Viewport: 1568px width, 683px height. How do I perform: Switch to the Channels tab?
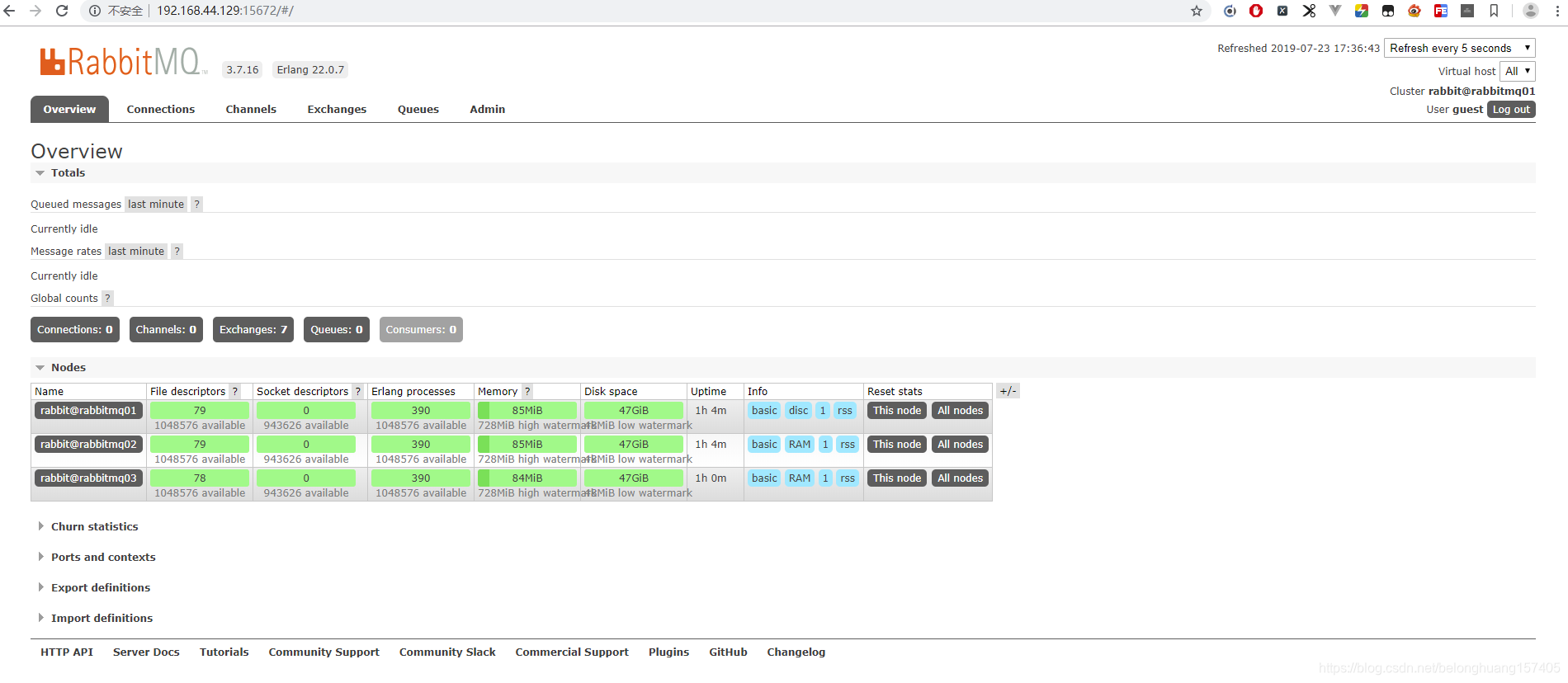(x=251, y=109)
